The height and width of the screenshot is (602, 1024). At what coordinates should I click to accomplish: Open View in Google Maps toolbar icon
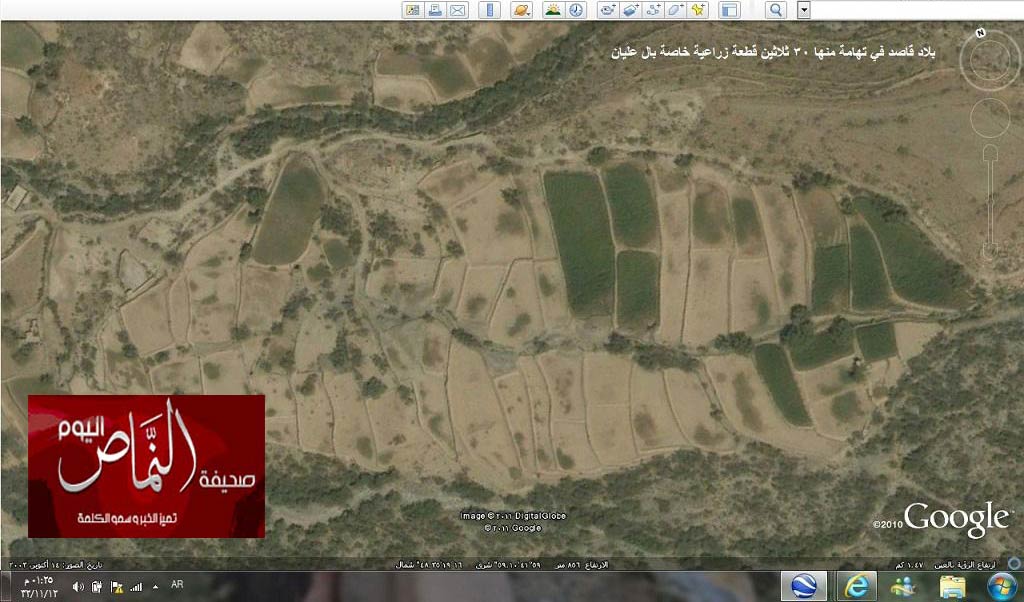tap(413, 10)
